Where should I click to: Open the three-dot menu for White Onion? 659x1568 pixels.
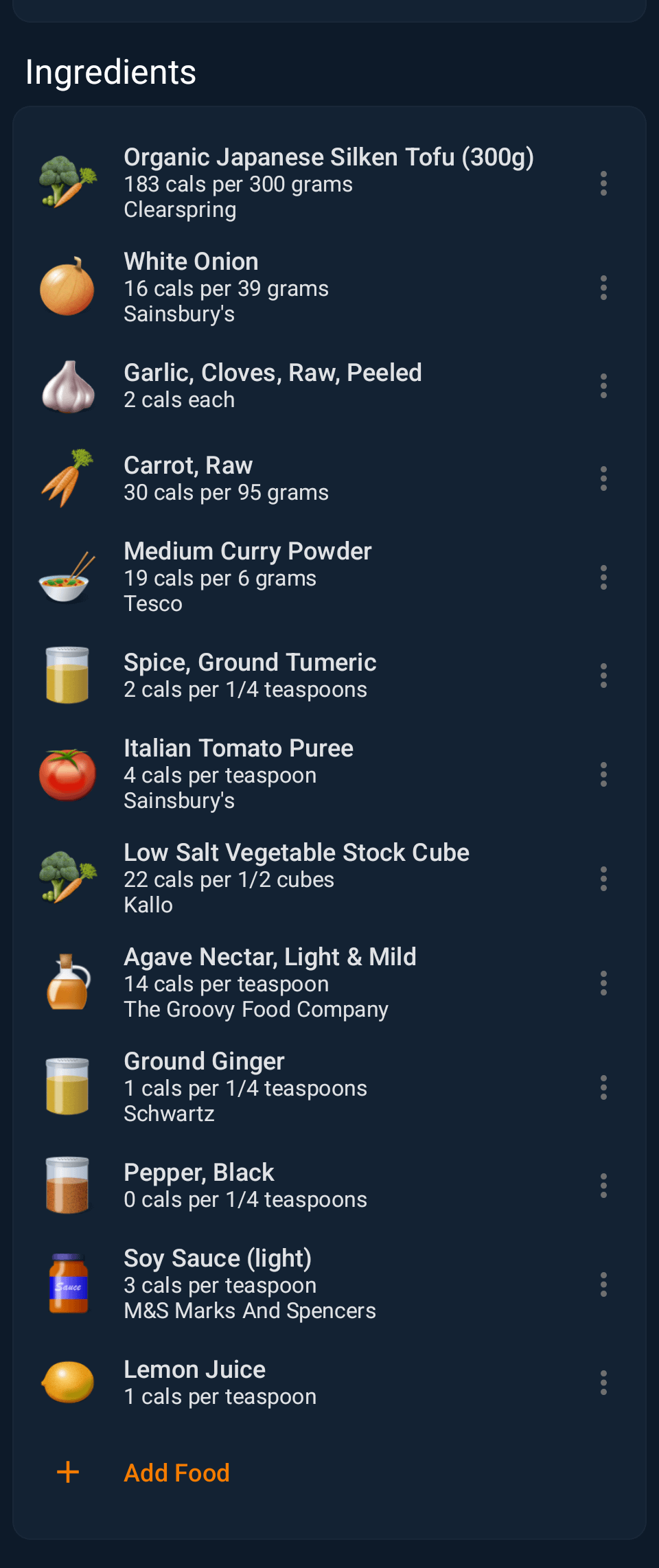point(603,288)
